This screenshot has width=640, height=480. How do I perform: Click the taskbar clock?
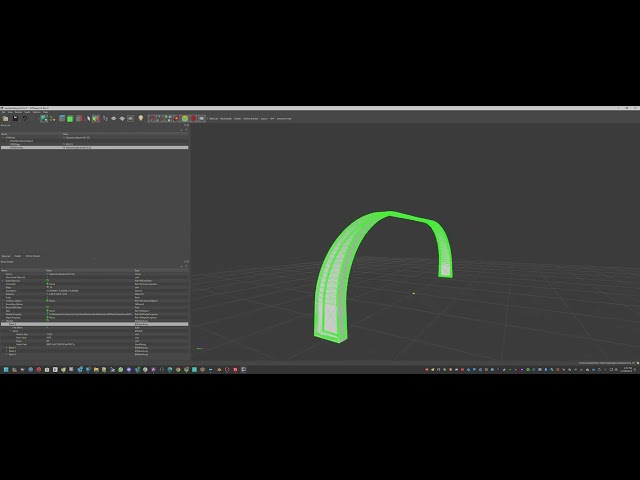tap(627, 369)
